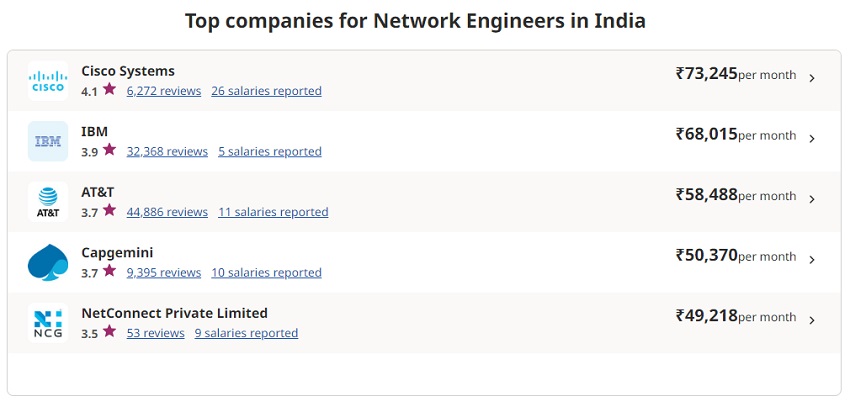Open IBM details via right chevron
Image resolution: width=850 pixels, height=407 pixels.
(811, 139)
